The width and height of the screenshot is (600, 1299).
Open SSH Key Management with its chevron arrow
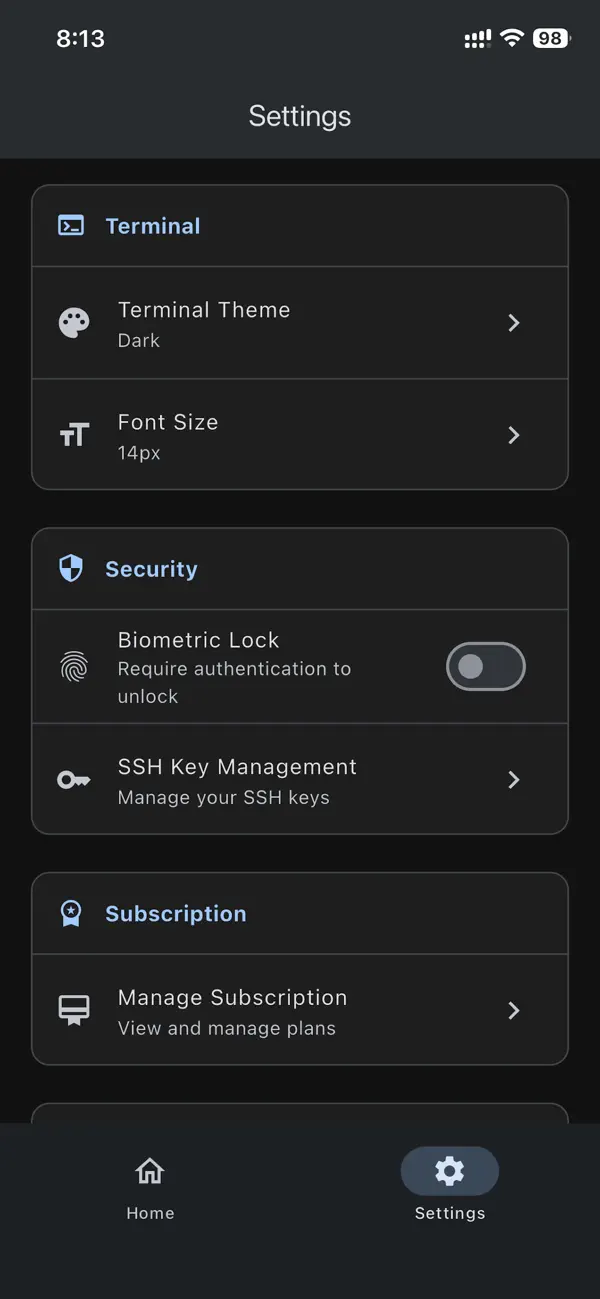point(513,780)
